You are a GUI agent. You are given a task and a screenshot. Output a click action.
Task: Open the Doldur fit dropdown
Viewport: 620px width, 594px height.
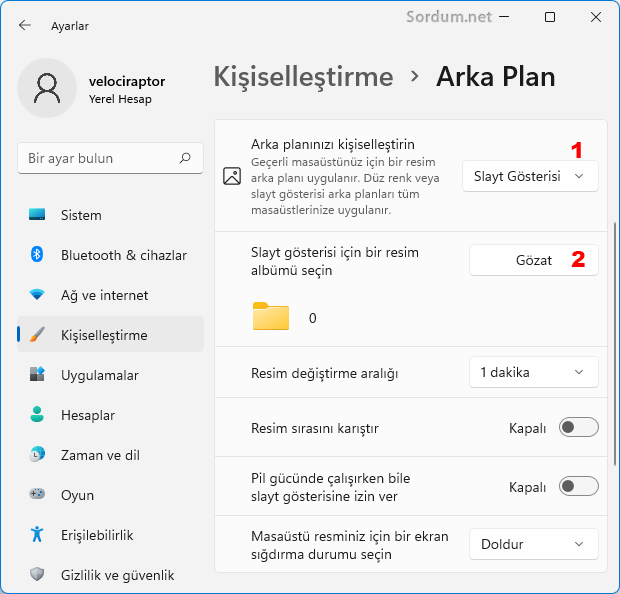533,544
